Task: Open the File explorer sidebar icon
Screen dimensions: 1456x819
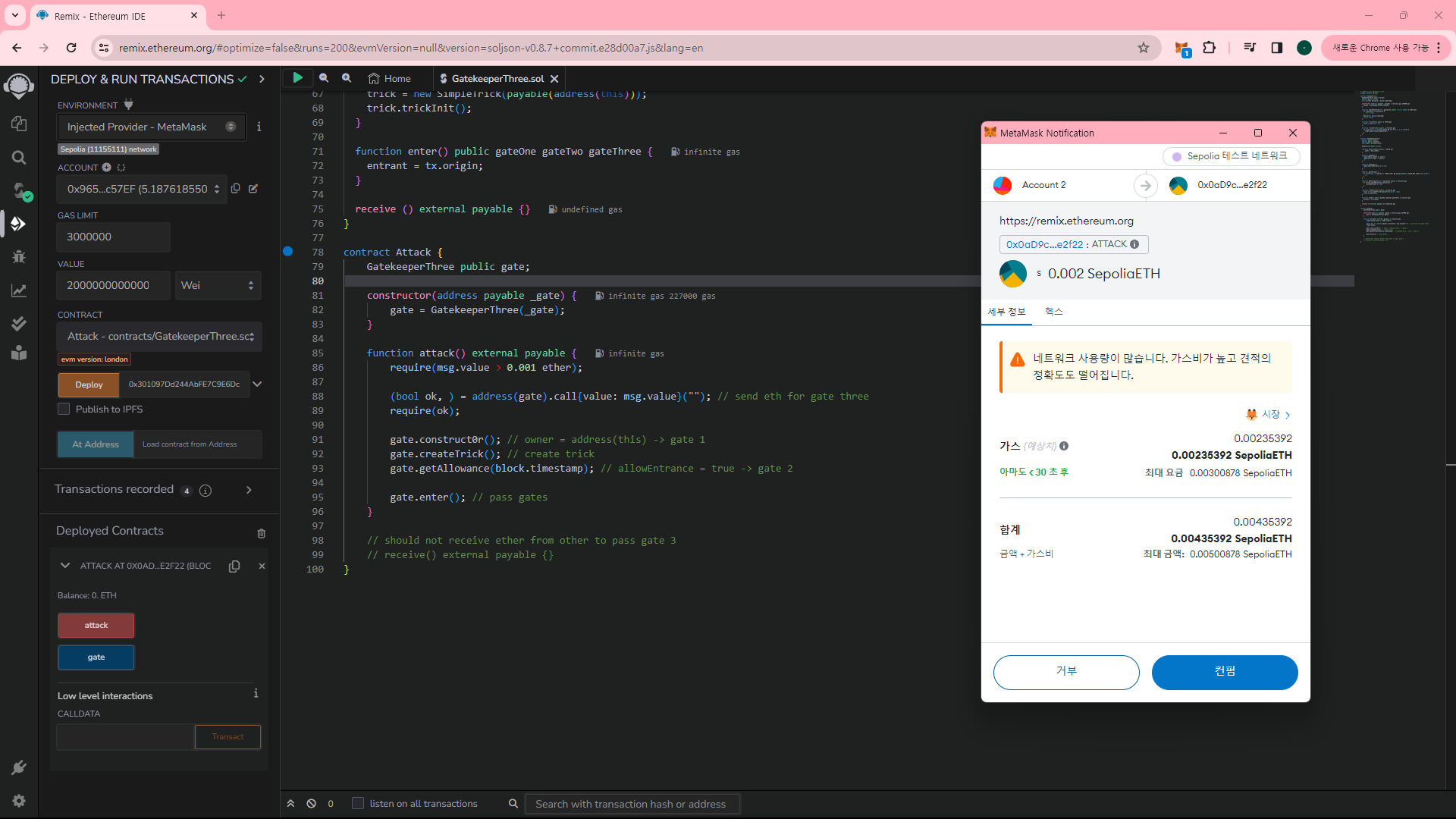Action: (x=19, y=124)
